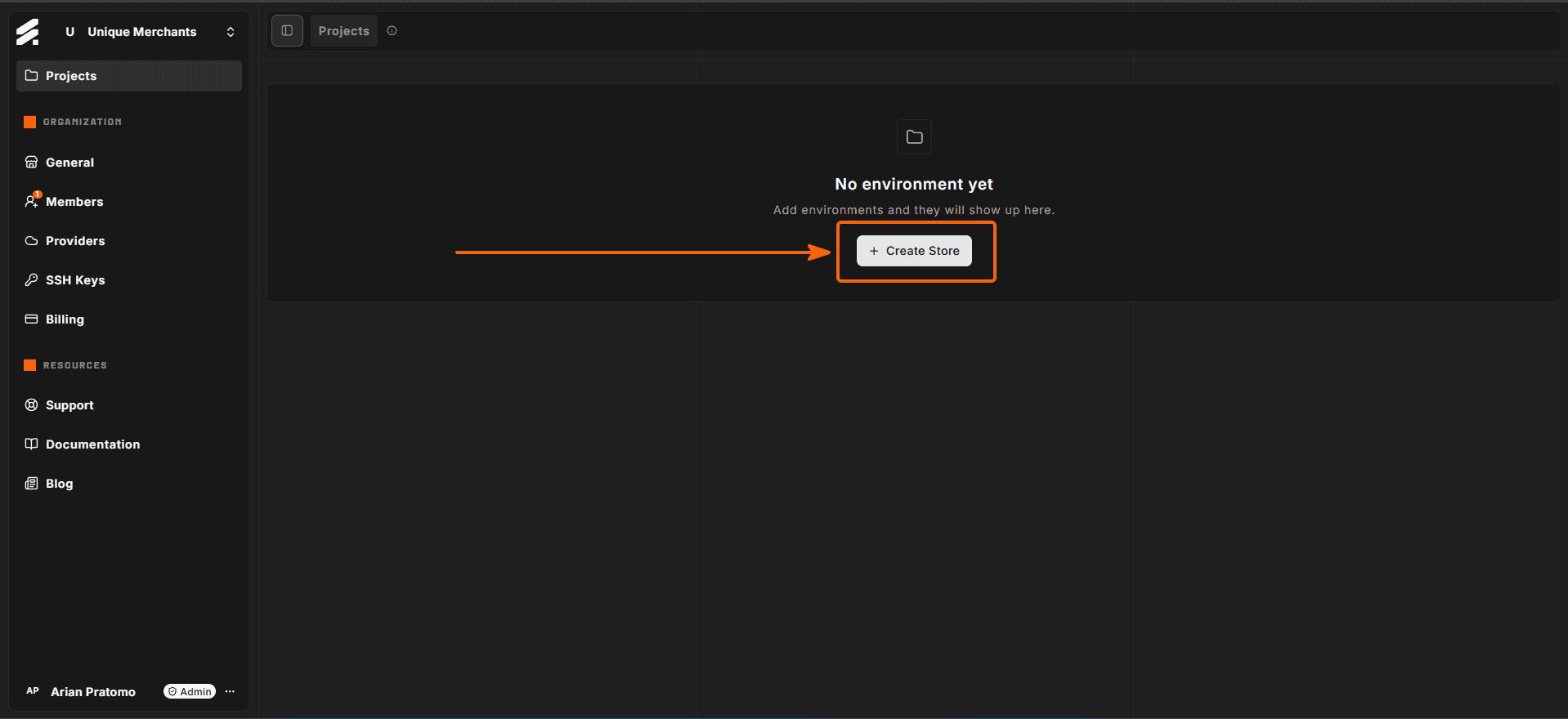Open the General settings page
This screenshot has height=719, width=1568.
tap(129, 163)
